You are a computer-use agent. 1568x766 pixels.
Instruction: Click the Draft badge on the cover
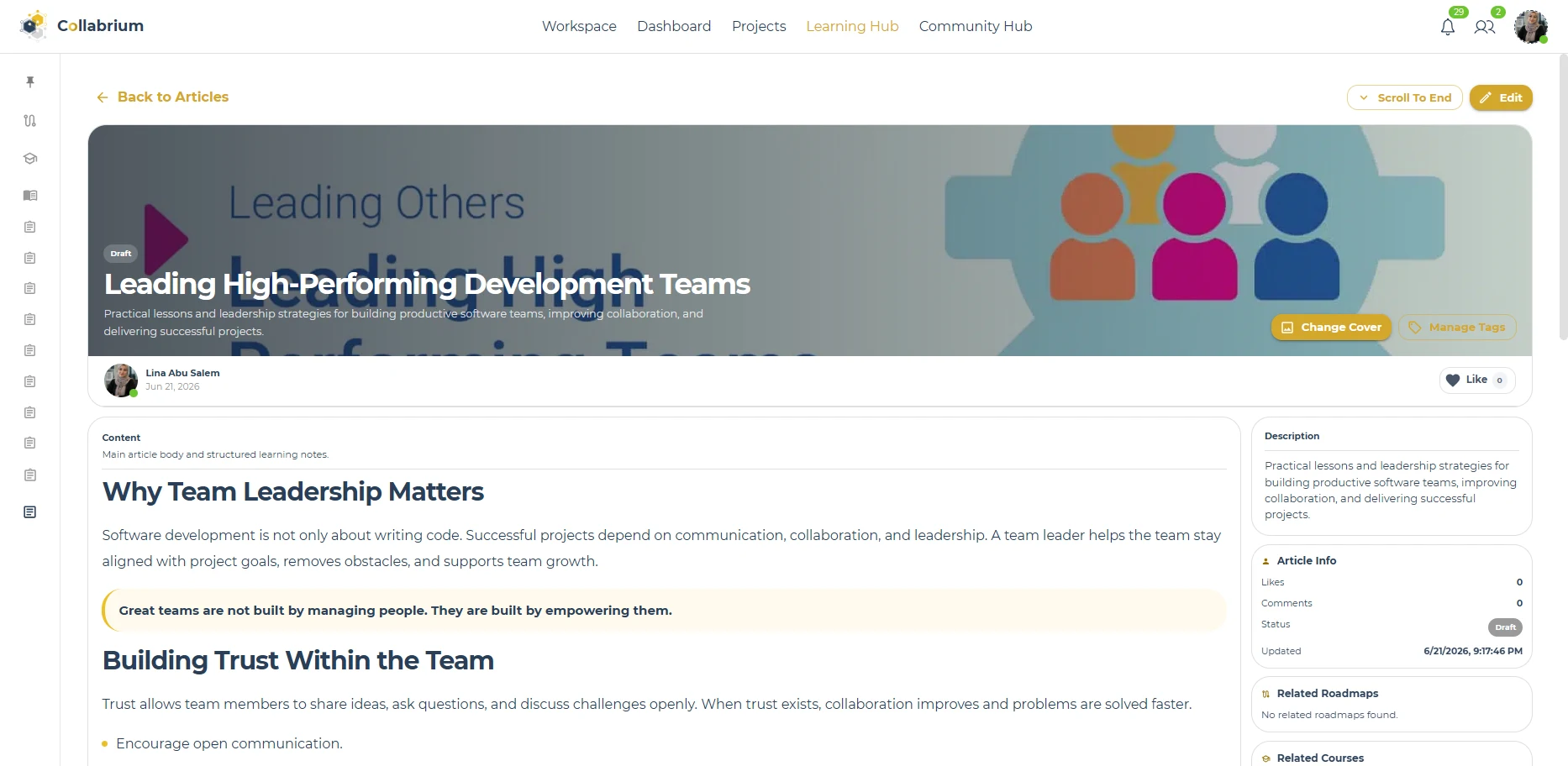coord(121,253)
